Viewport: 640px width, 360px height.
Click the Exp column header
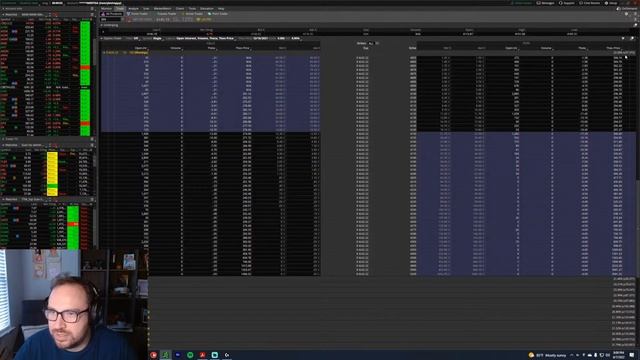[365, 48]
